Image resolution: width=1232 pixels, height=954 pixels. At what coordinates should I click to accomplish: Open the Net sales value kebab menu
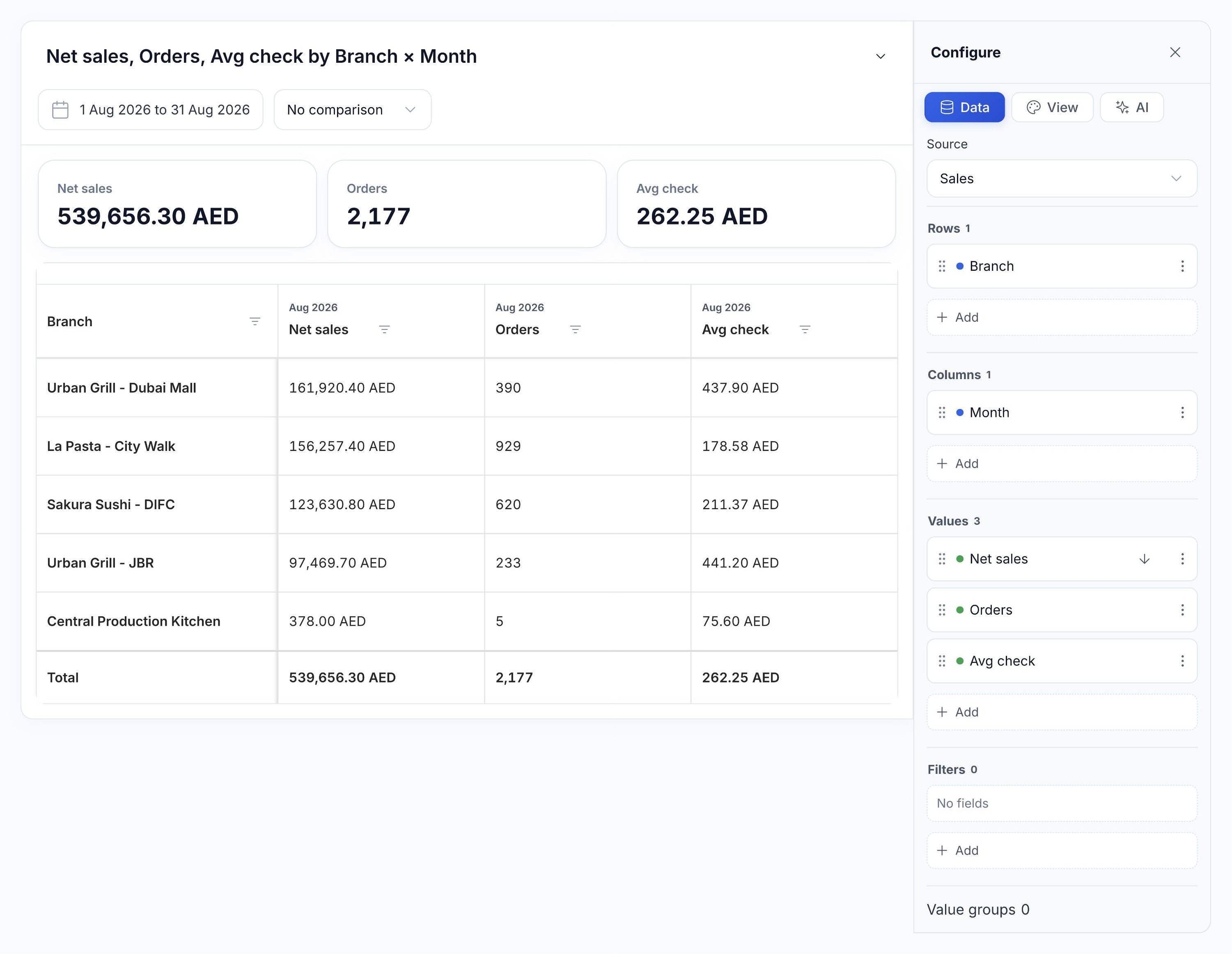pyautogui.click(x=1182, y=559)
